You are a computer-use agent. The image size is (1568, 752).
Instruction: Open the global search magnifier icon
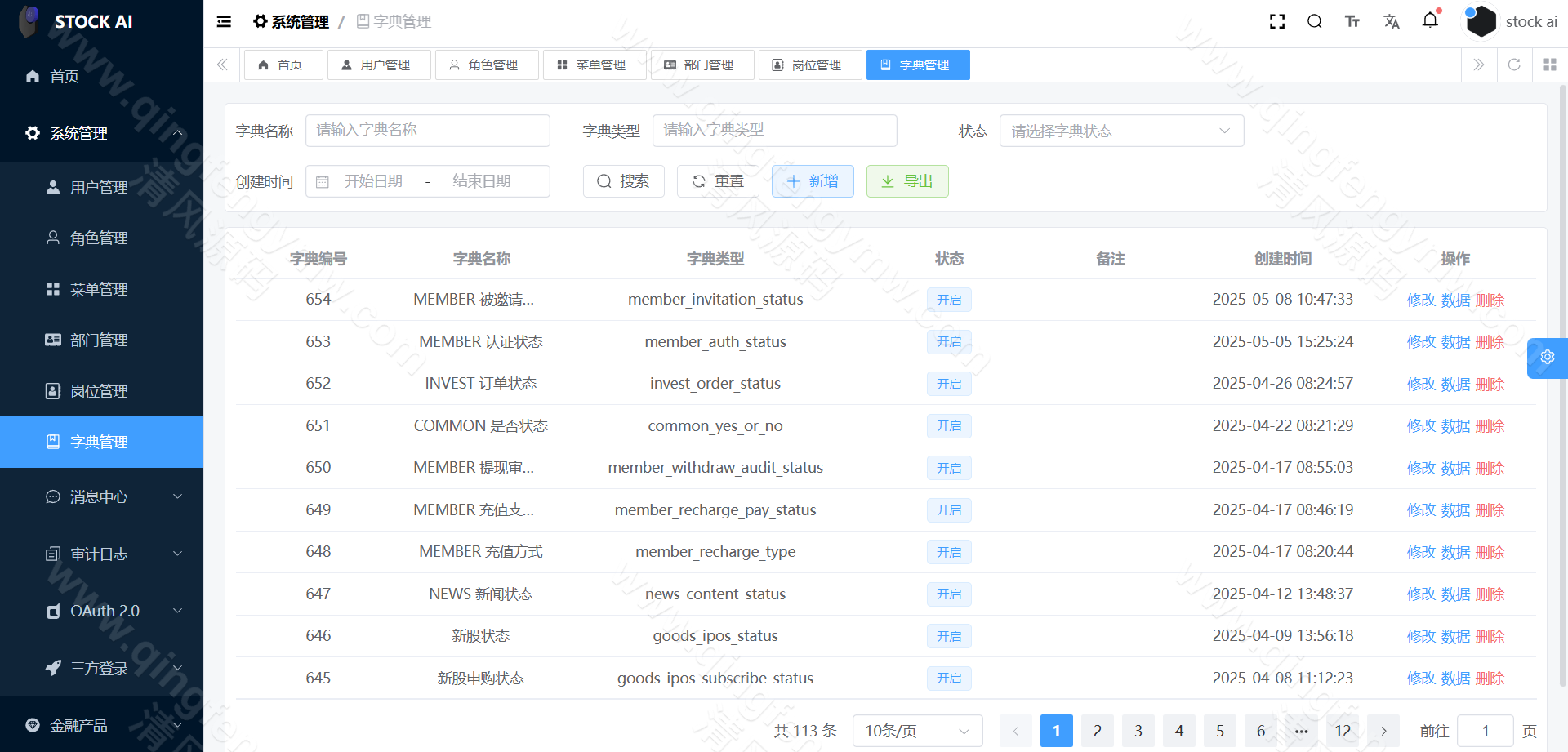coord(1314,21)
